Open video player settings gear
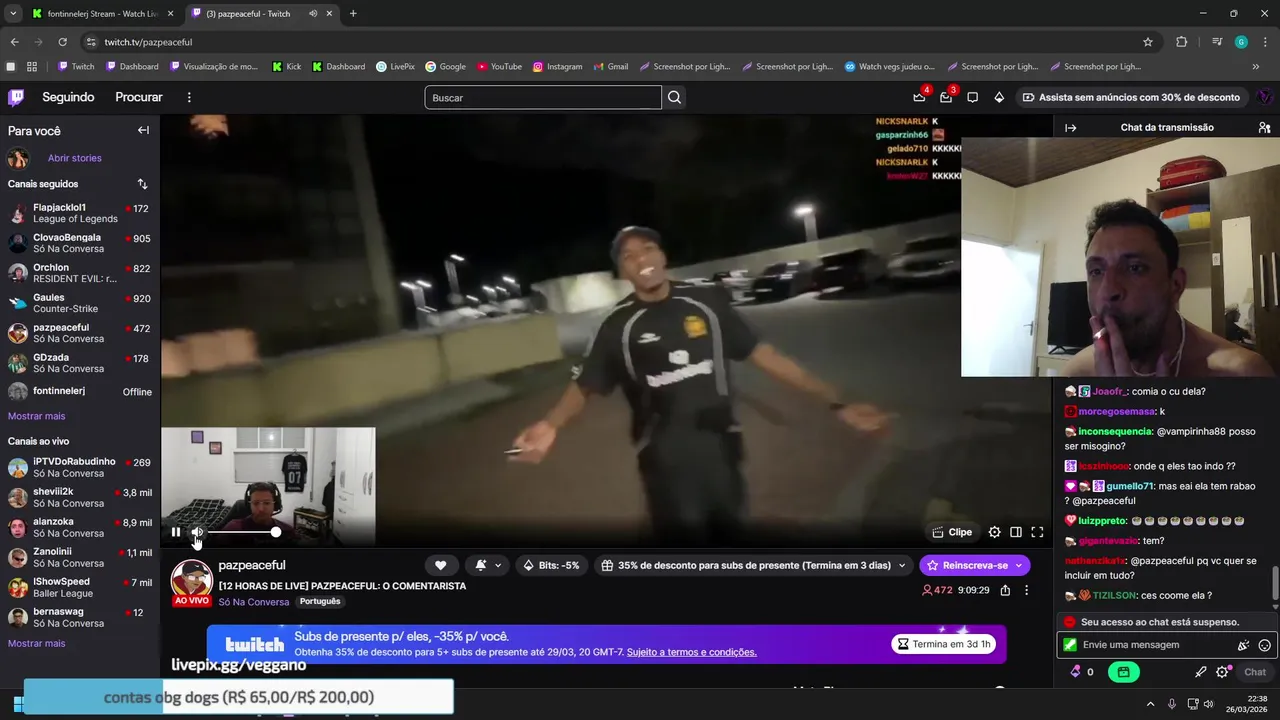Screen dimensions: 1280x720 tap(994, 532)
